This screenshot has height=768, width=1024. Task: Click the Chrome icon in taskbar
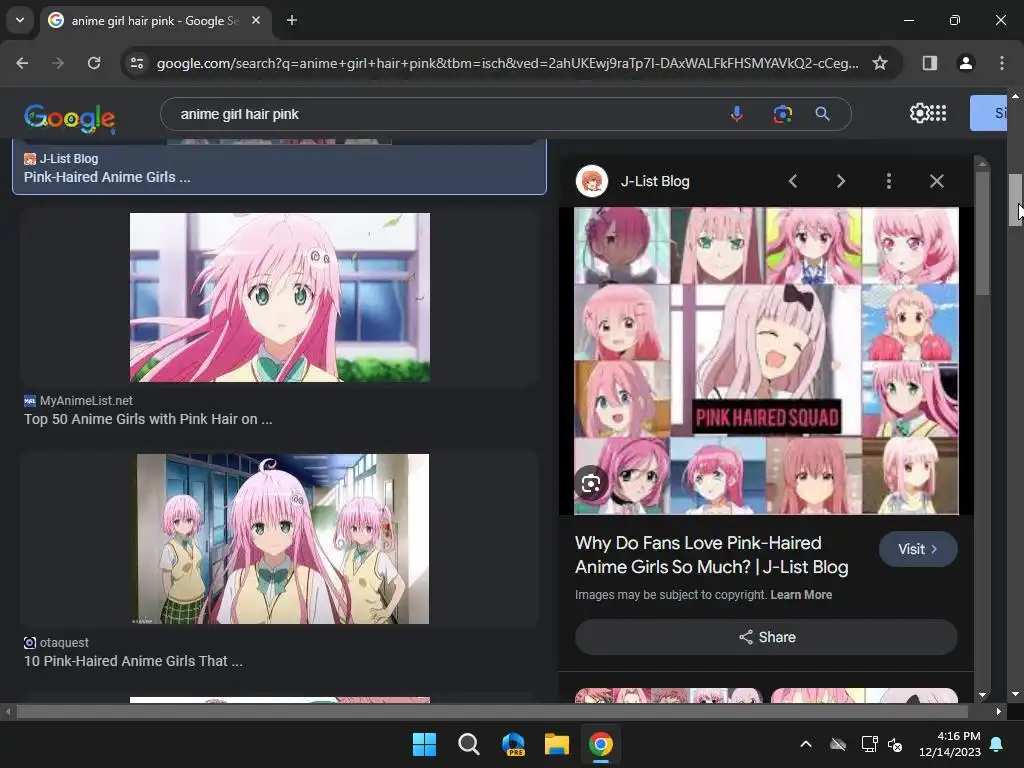[601, 744]
